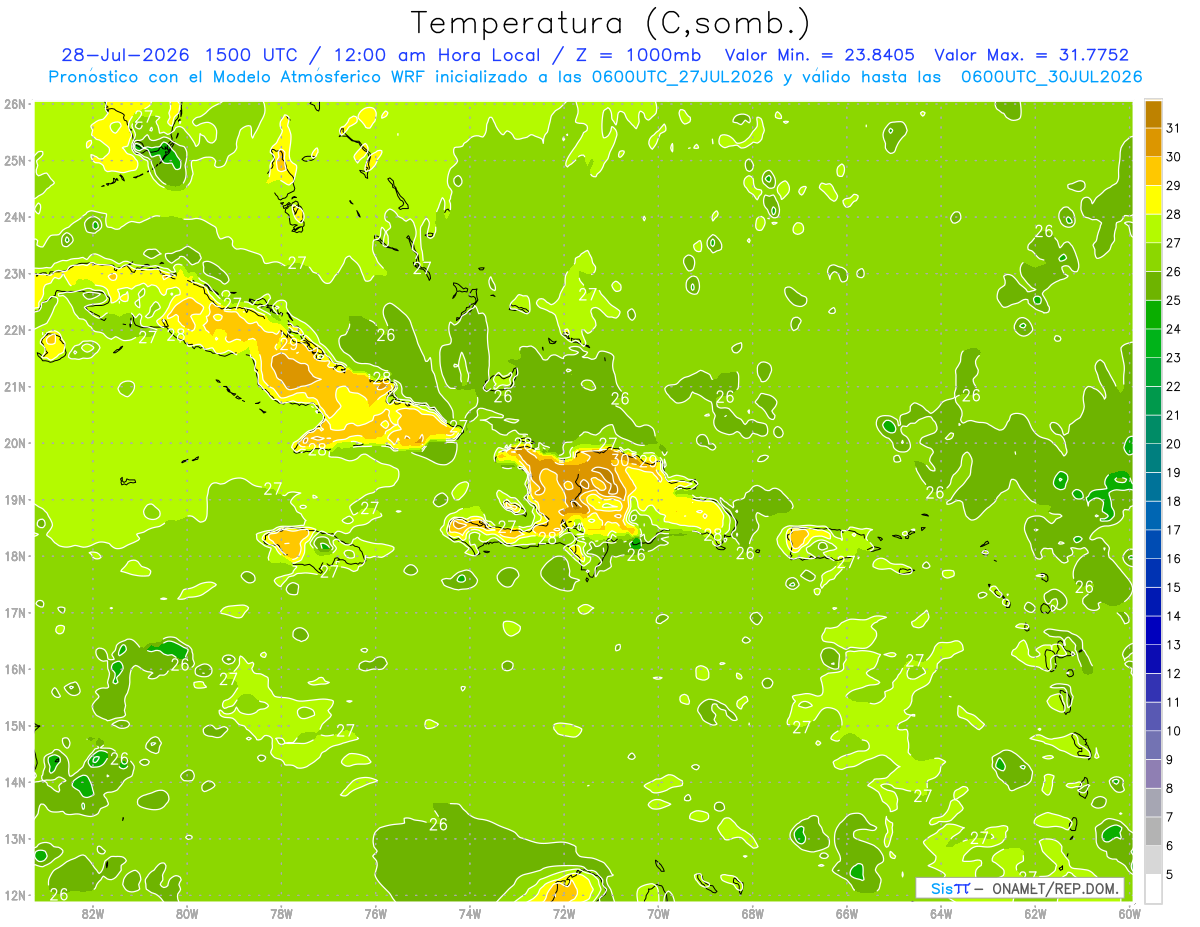
Task: Click the "22N" latitude axis label
Action: [16, 329]
